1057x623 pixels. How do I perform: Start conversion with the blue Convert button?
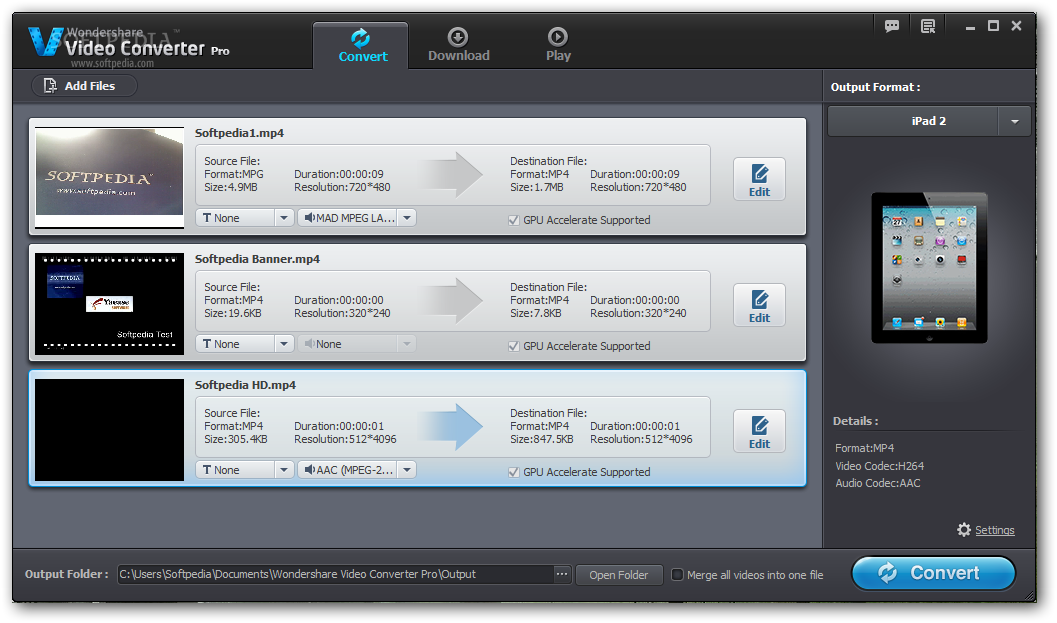click(x=934, y=573)
